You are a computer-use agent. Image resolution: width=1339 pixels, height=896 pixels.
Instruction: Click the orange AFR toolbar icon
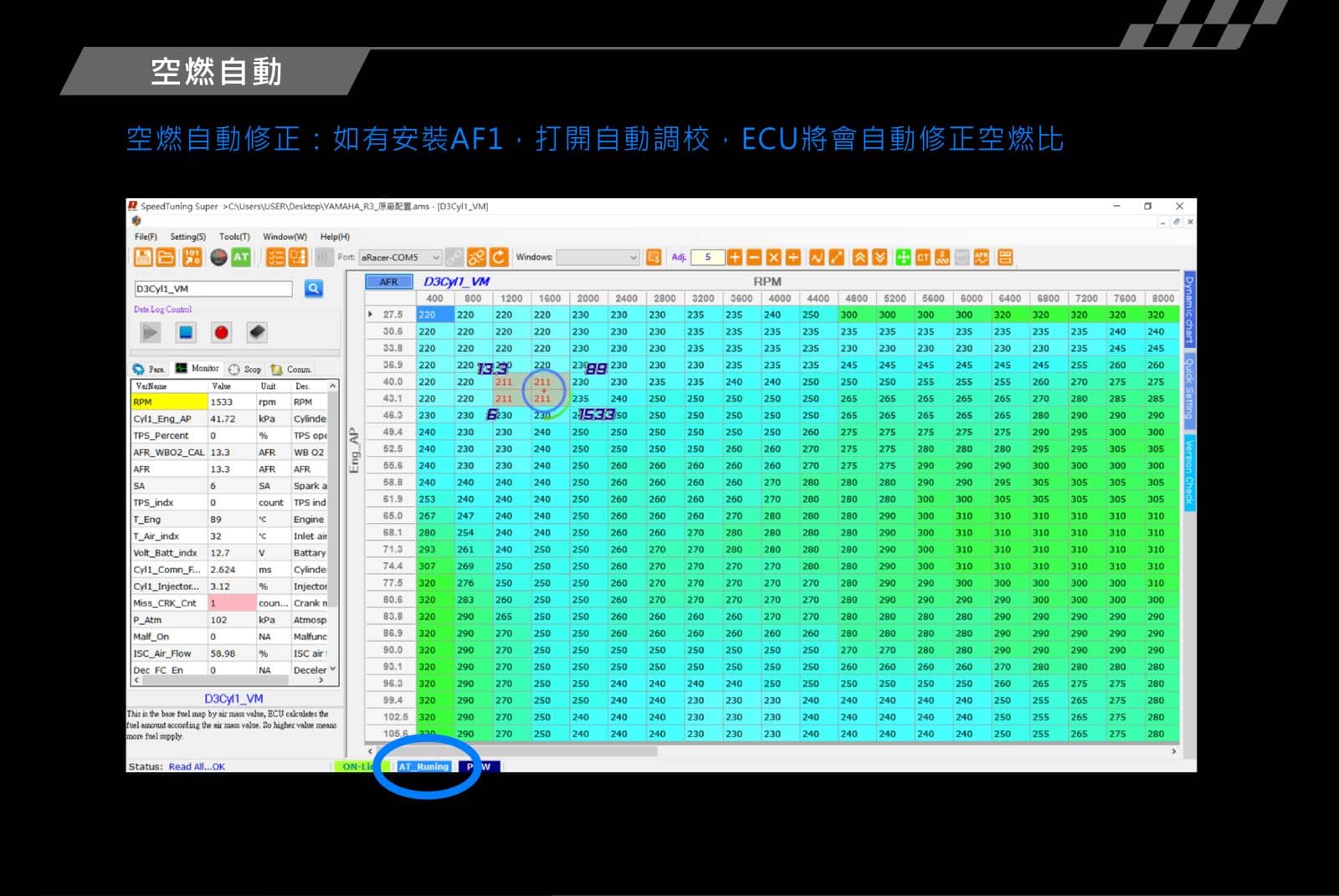(982, 258)
